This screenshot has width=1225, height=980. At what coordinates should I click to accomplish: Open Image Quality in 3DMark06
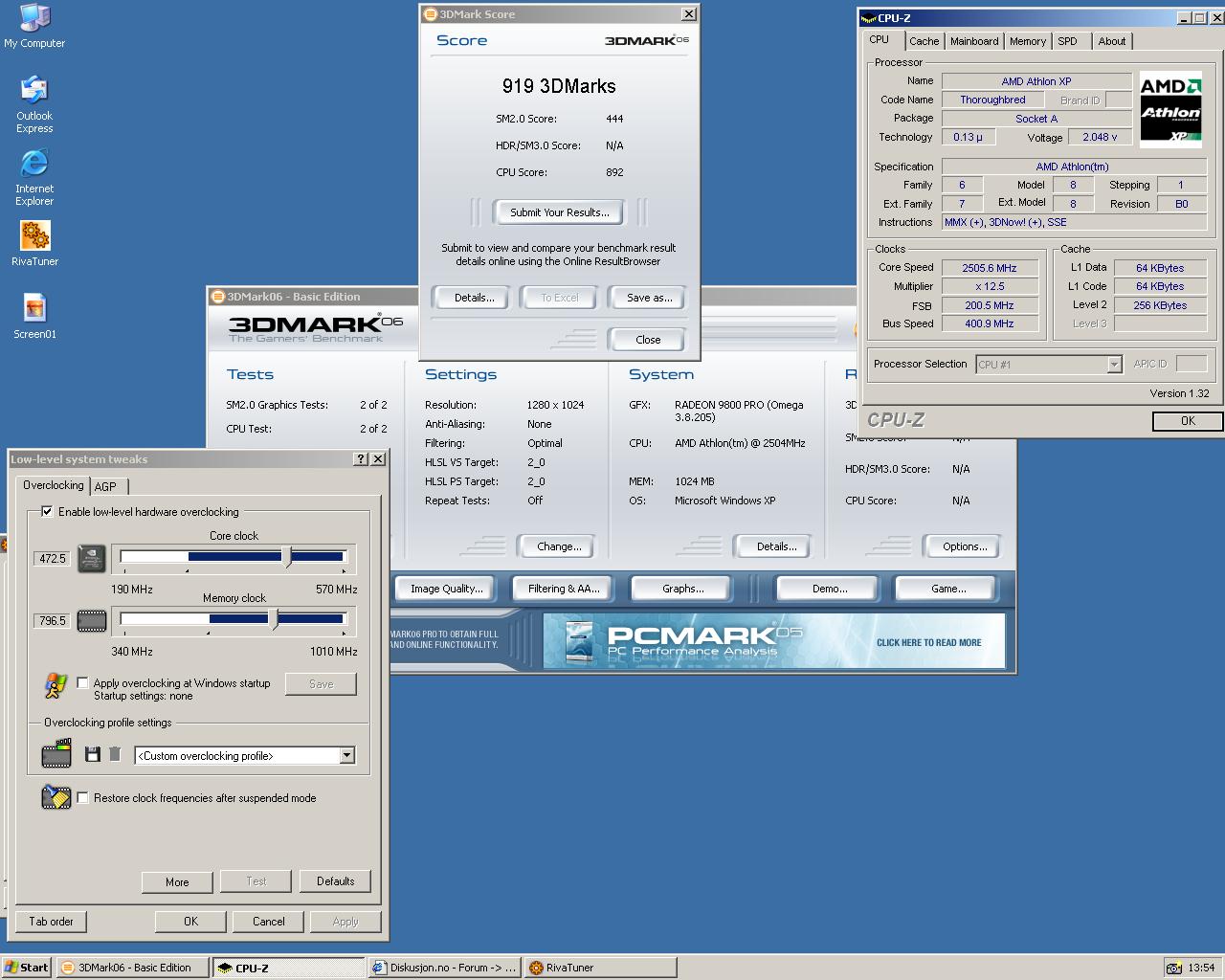[447, 589]
